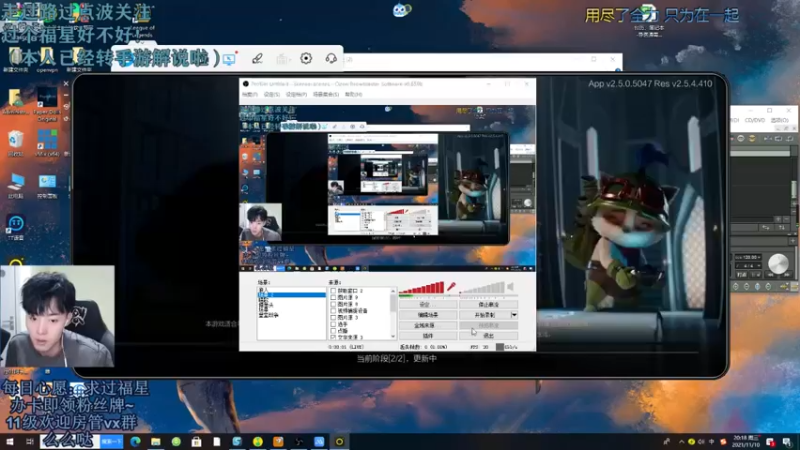Toggle the 获取窗口 2 source checkbox
The height and width of the screenshot is (450, 800).
(x=333, y=291)
